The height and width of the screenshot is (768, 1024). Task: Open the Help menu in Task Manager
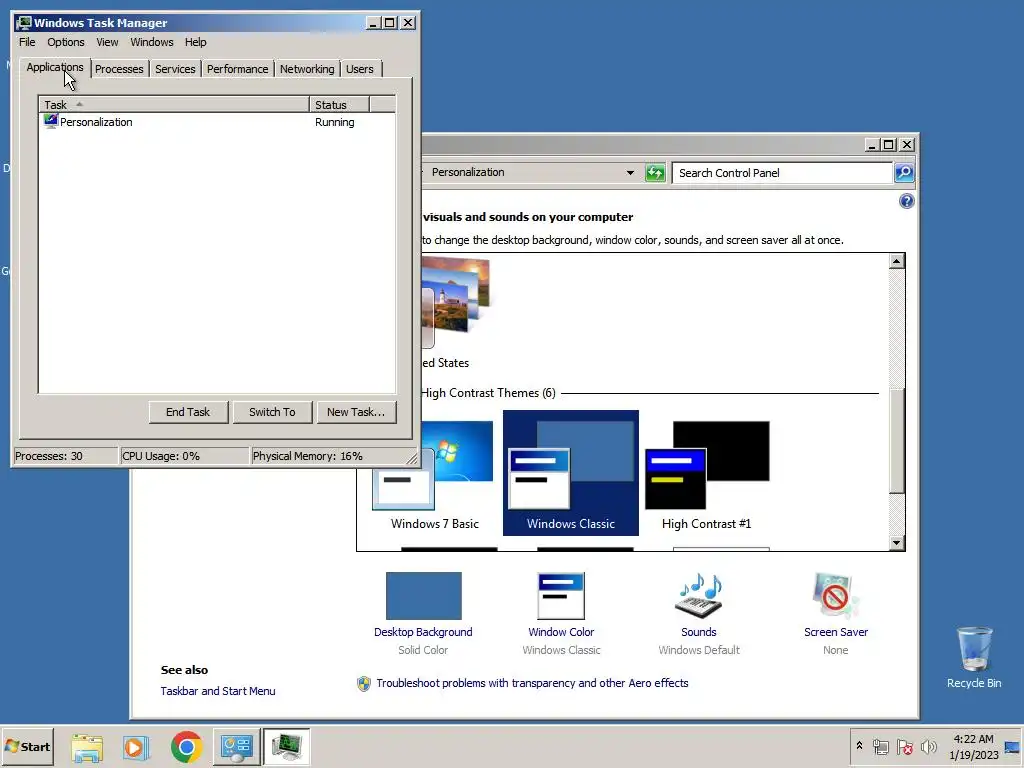coord(195,42)
